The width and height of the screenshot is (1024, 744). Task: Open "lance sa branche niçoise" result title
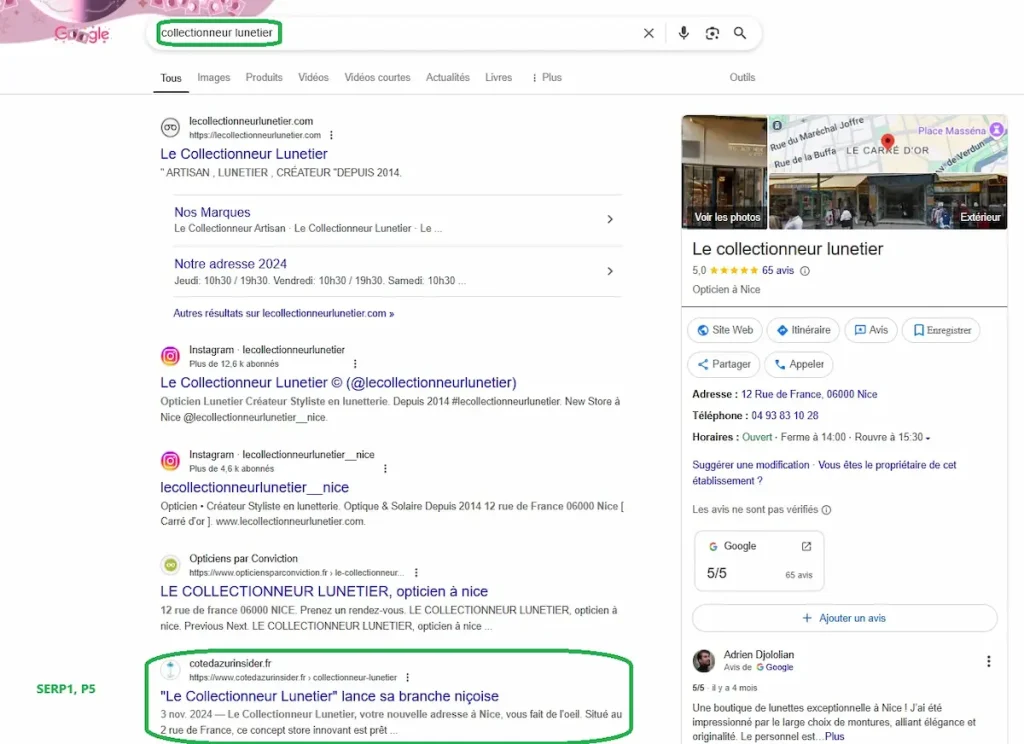pyautogui.click(x=329, y=696)
